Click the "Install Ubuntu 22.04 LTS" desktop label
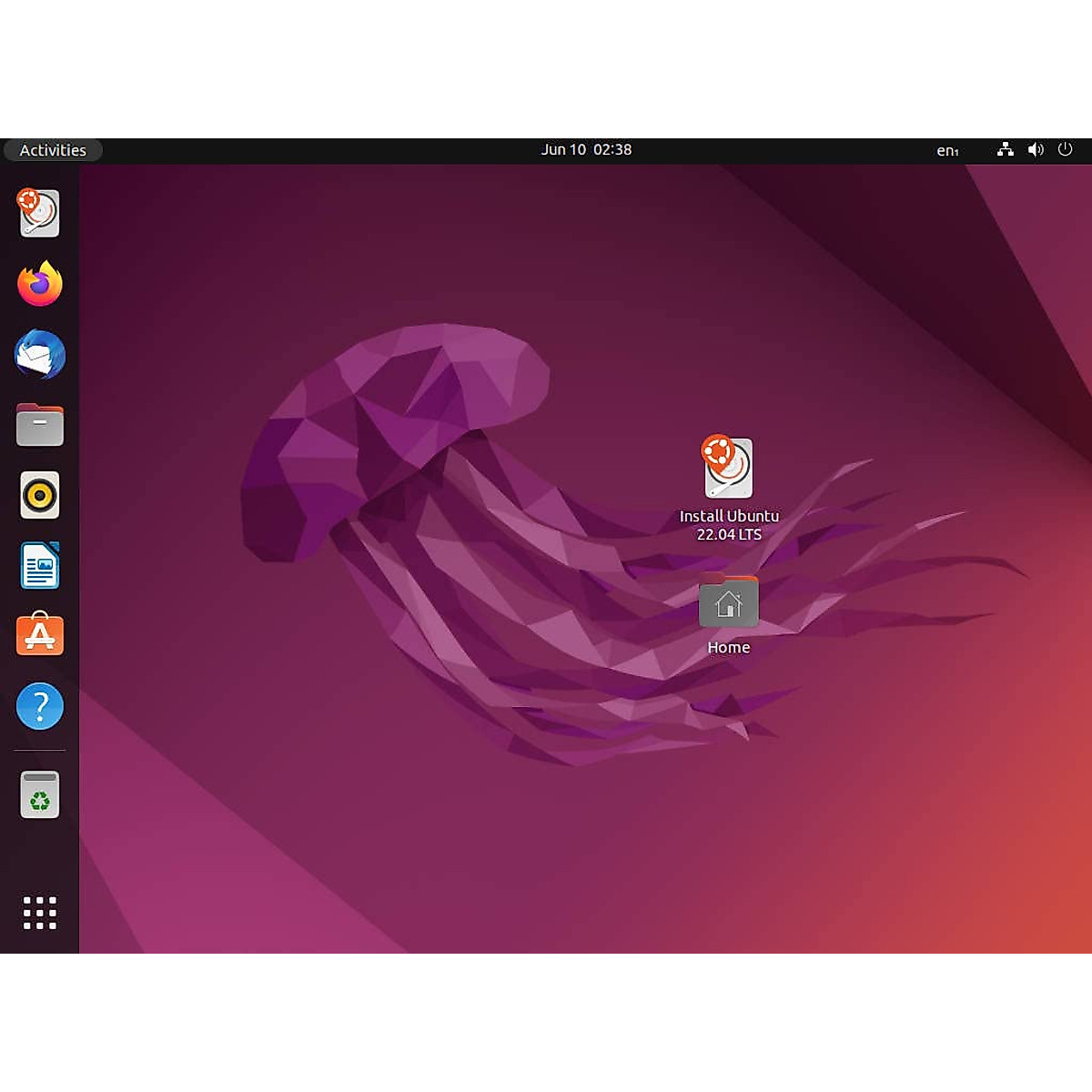The image size is (1092, 1092). [728, 525]
